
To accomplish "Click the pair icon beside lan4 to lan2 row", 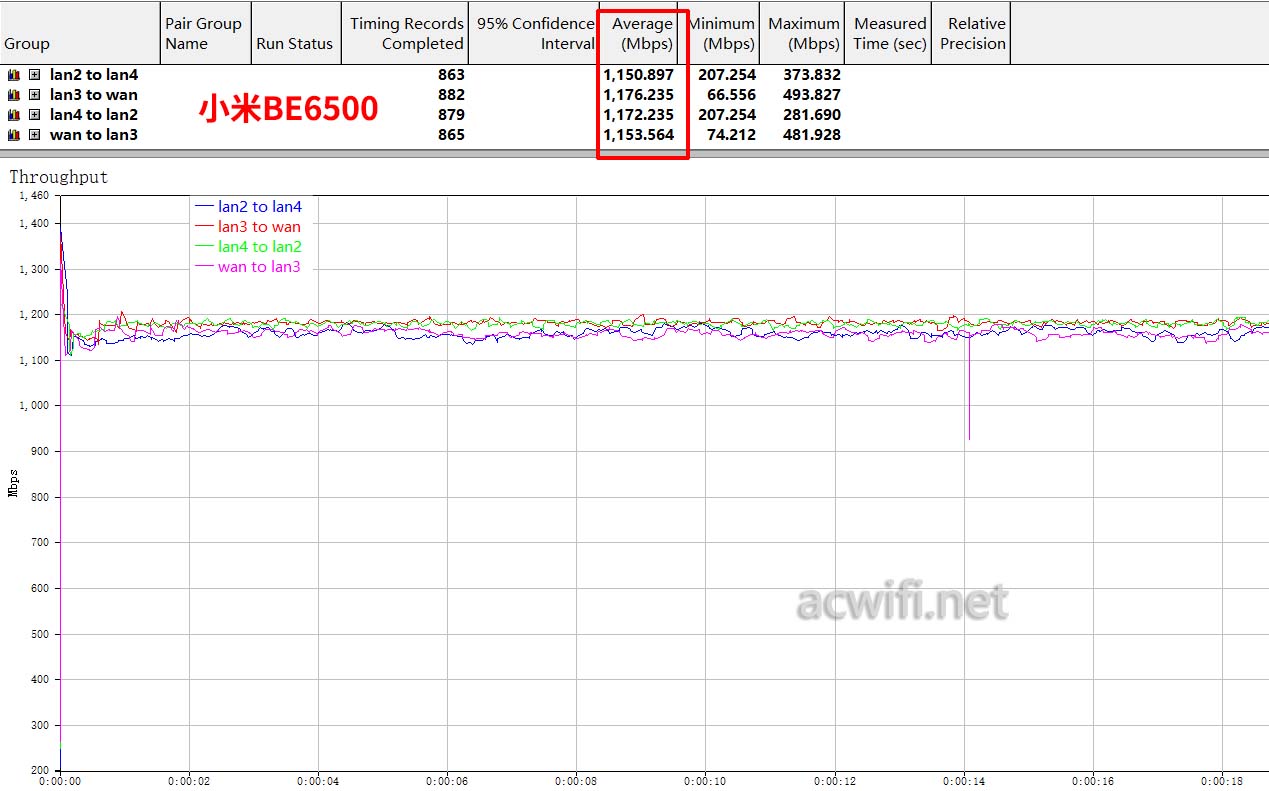I will [x=14, y=115].
